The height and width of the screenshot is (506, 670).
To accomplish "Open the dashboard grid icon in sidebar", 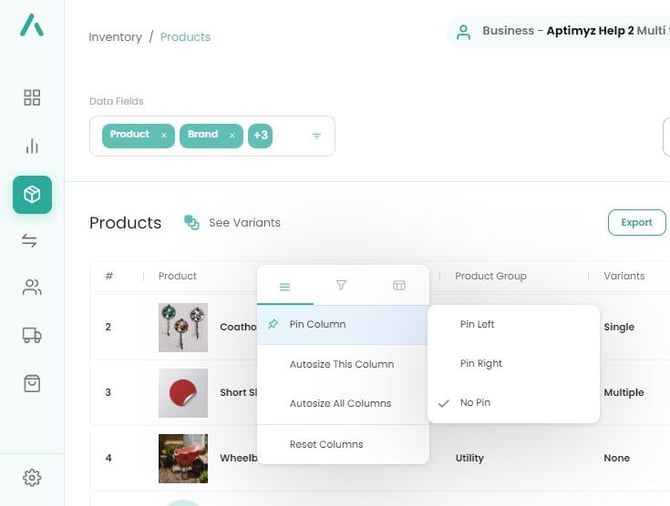I will point(32,97).
